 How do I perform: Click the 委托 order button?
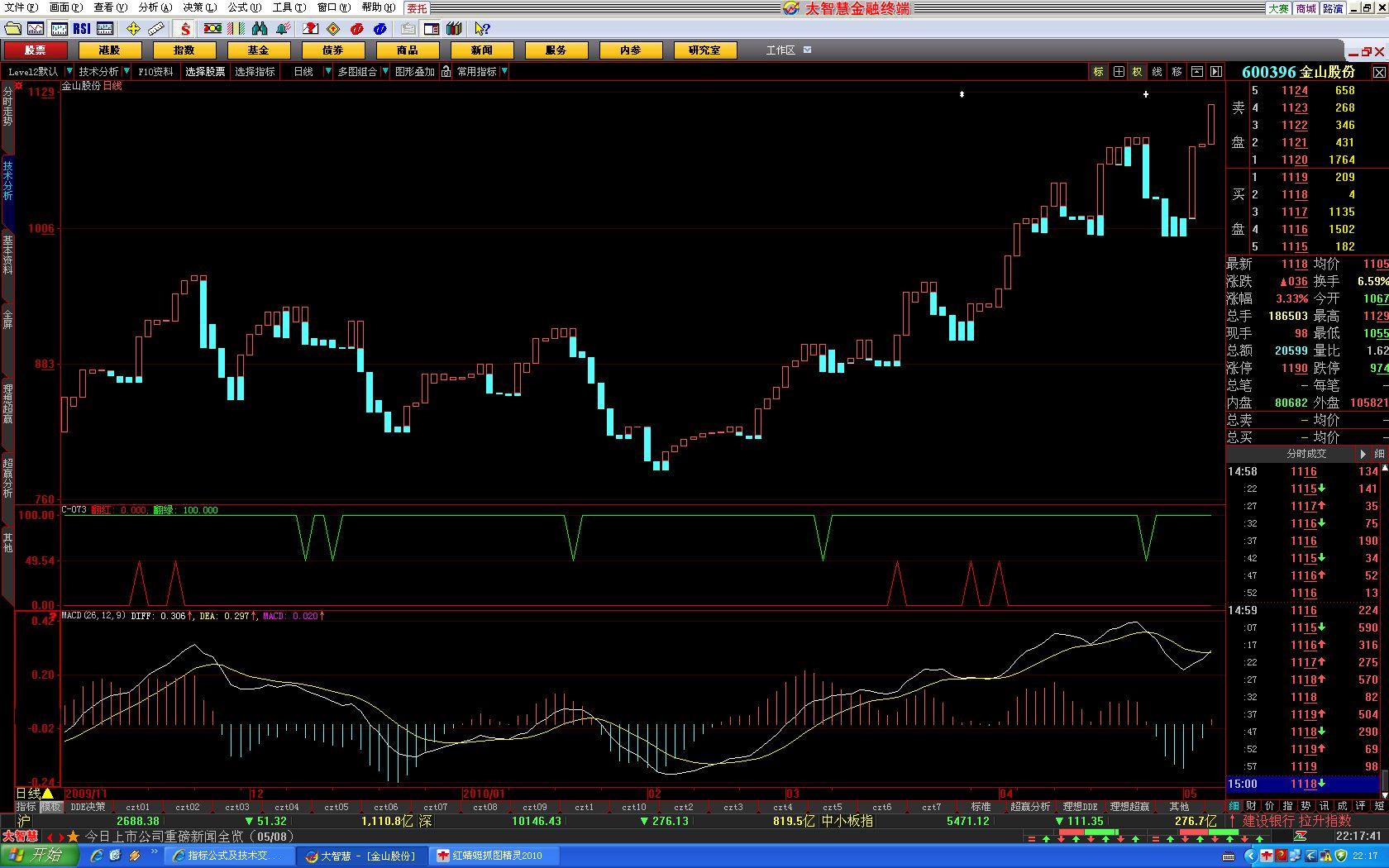click(x=417, y=8)
